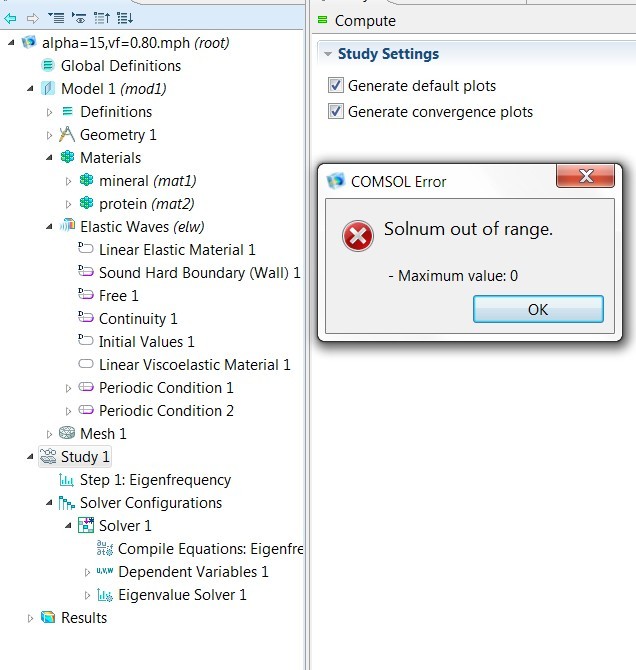Viewport: 636px width, 670px height.
Task: Collapse the Model 1 node
Action: pyautogui.click(x=30, y=89)
